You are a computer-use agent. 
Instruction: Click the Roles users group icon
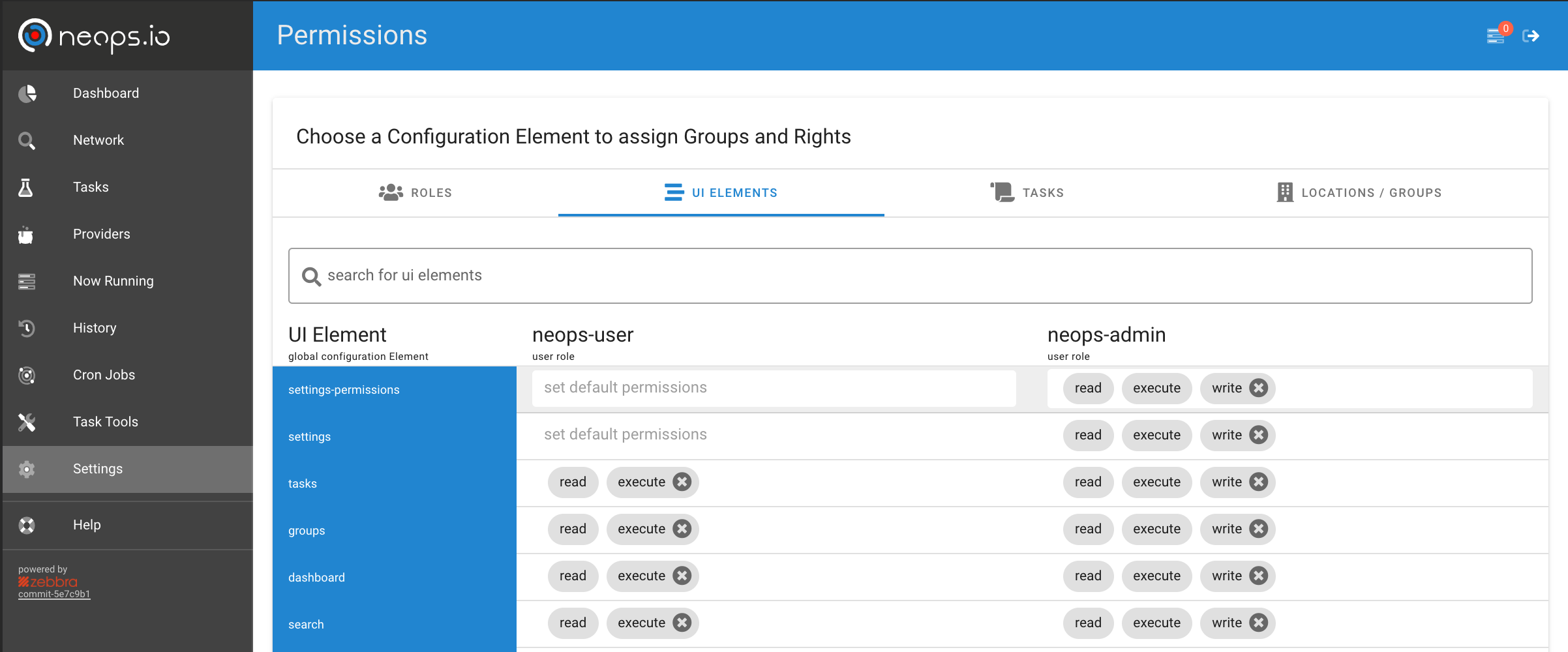[x=391, y=192]
